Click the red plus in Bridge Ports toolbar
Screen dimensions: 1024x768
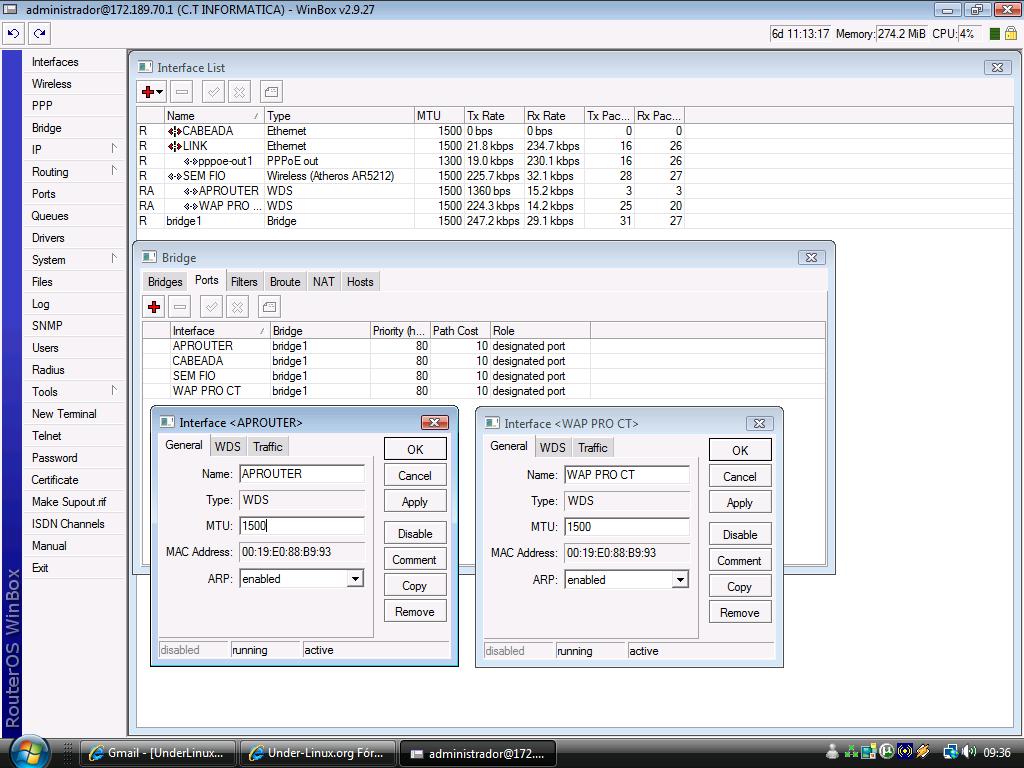pos(154,307)
